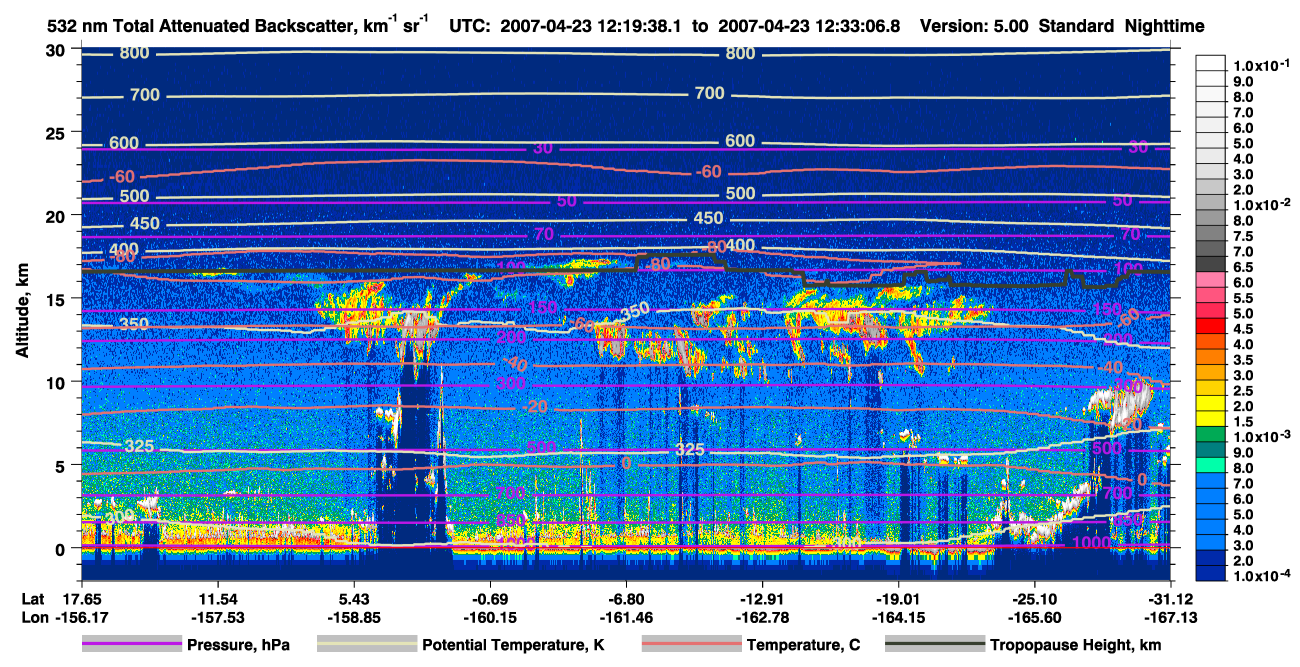Click latitude value 5.43

[x=354, y=598]
